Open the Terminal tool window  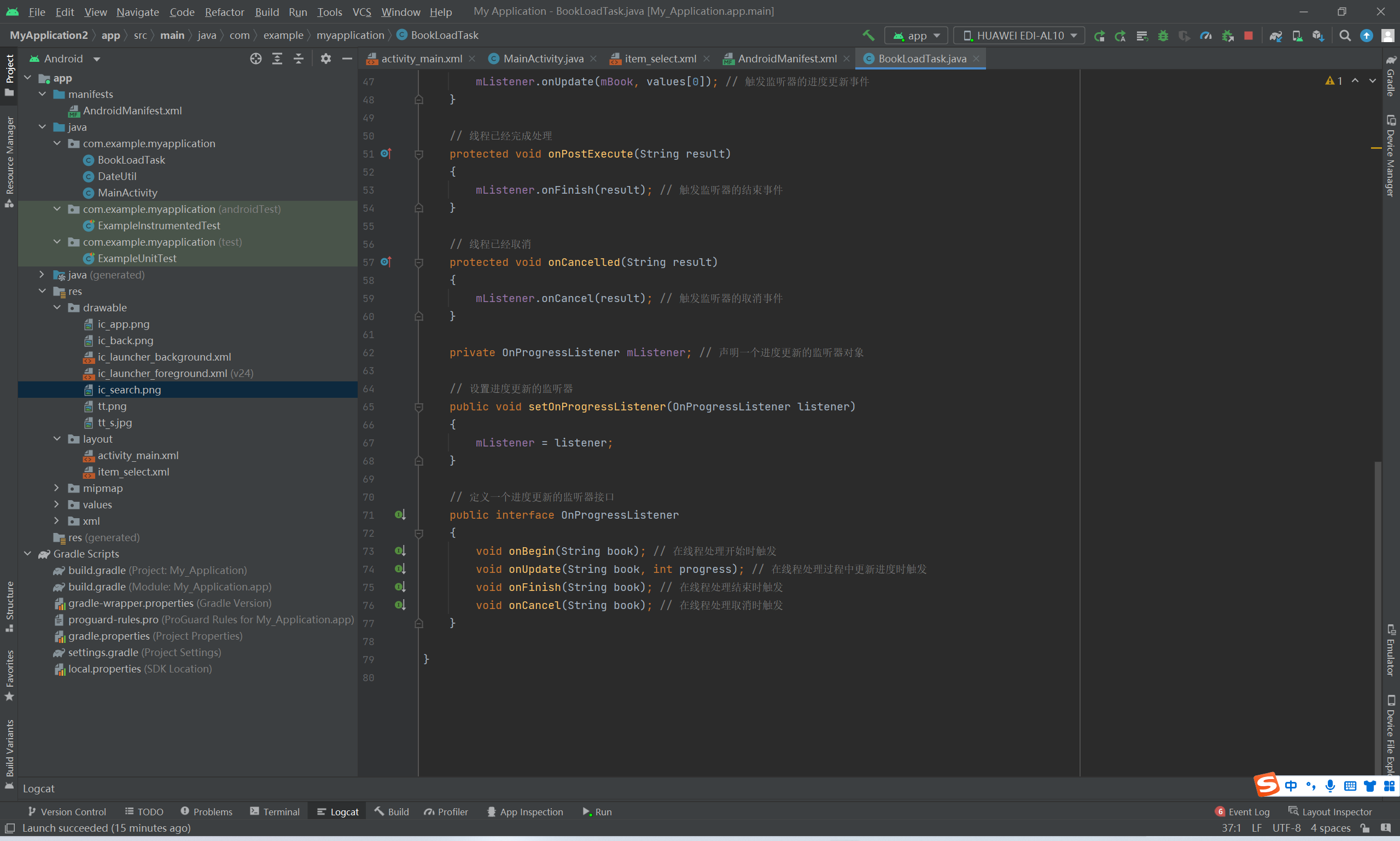(x=275, y=811)
